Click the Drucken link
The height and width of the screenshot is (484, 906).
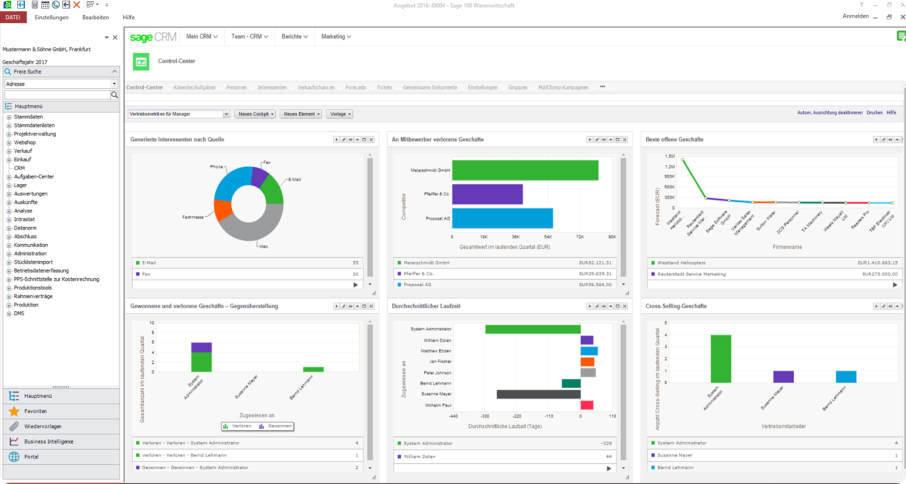pyautogui.click(x=874, y=113)
